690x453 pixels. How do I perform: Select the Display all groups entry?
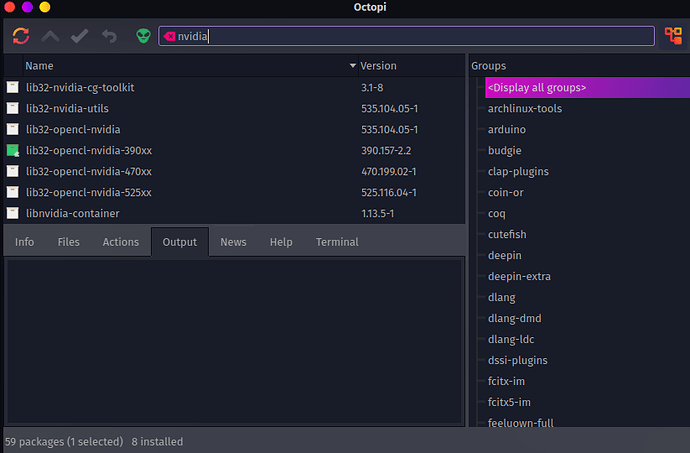587,88
